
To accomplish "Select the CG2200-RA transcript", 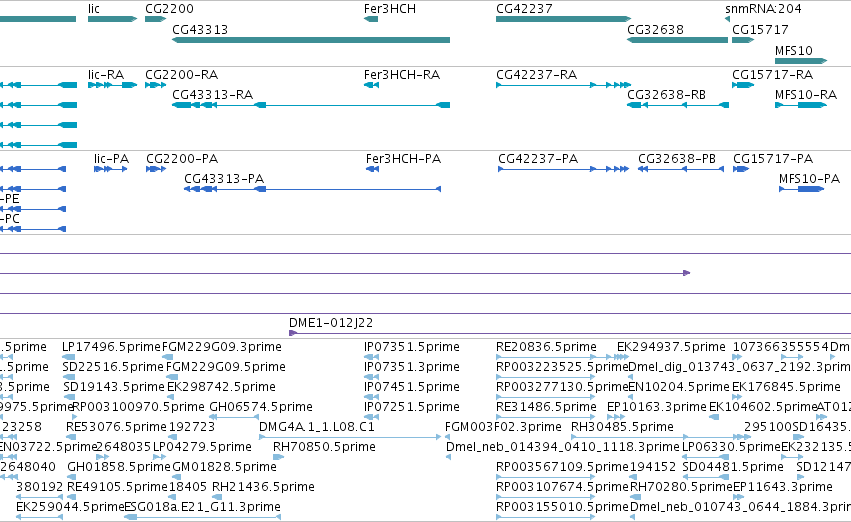I will point(155,85).
